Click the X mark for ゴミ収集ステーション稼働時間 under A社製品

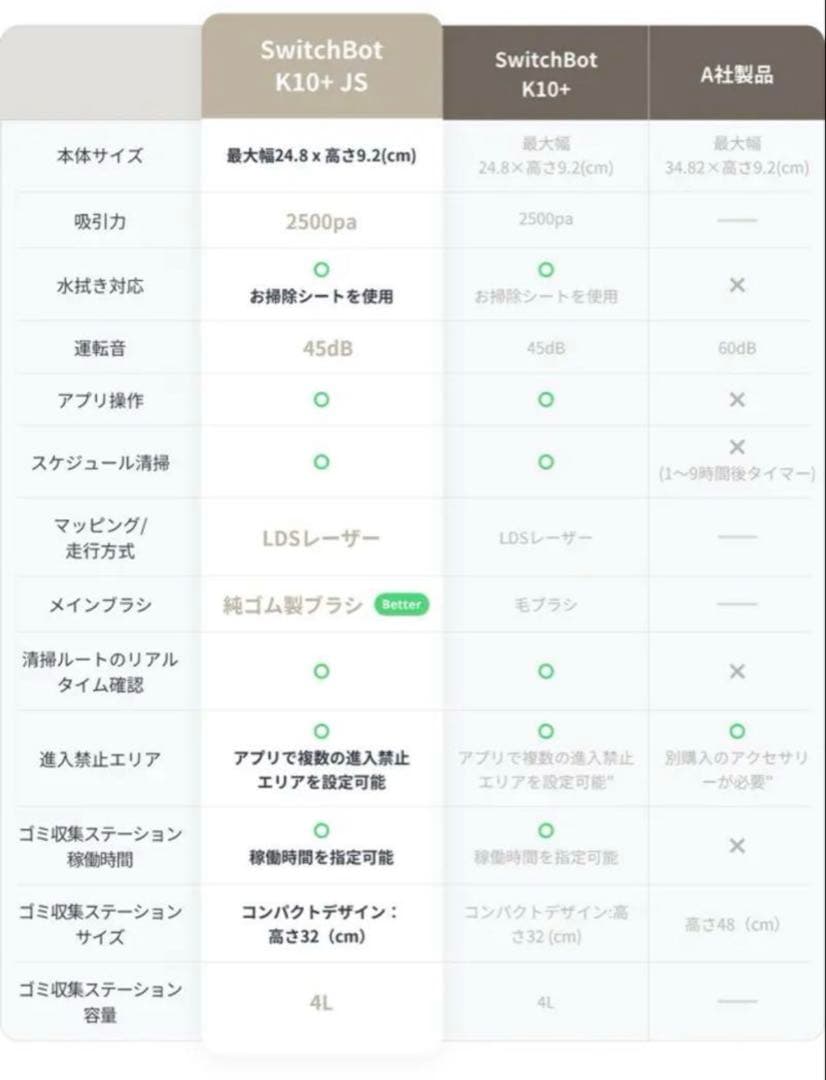click(x=737, y=846)
